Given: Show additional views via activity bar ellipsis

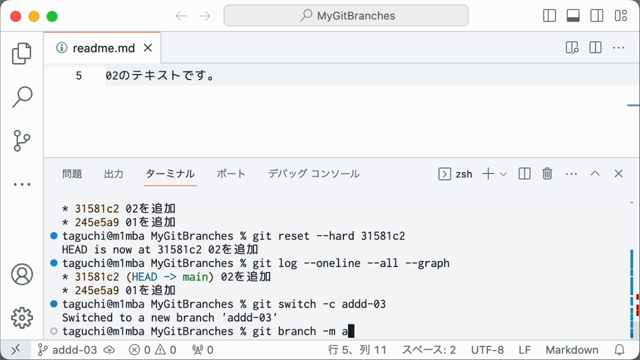Looking at the screenshot, I should coord(22,184).
